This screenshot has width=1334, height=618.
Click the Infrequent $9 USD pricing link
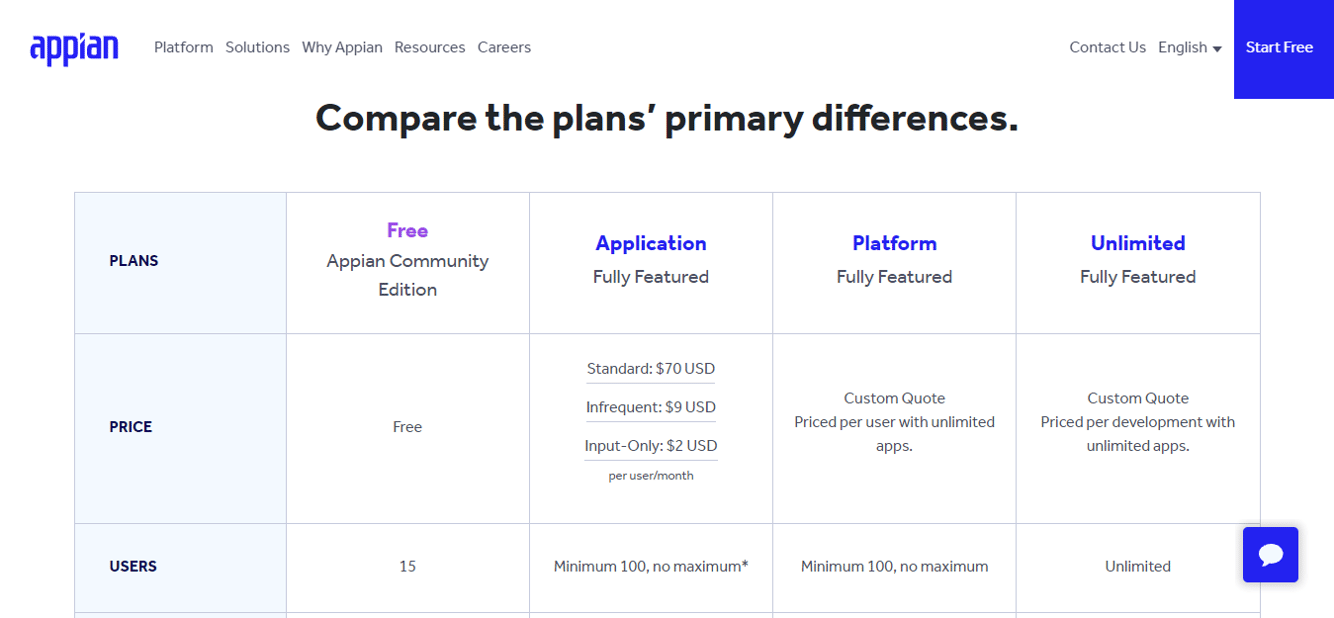(650, 407)
